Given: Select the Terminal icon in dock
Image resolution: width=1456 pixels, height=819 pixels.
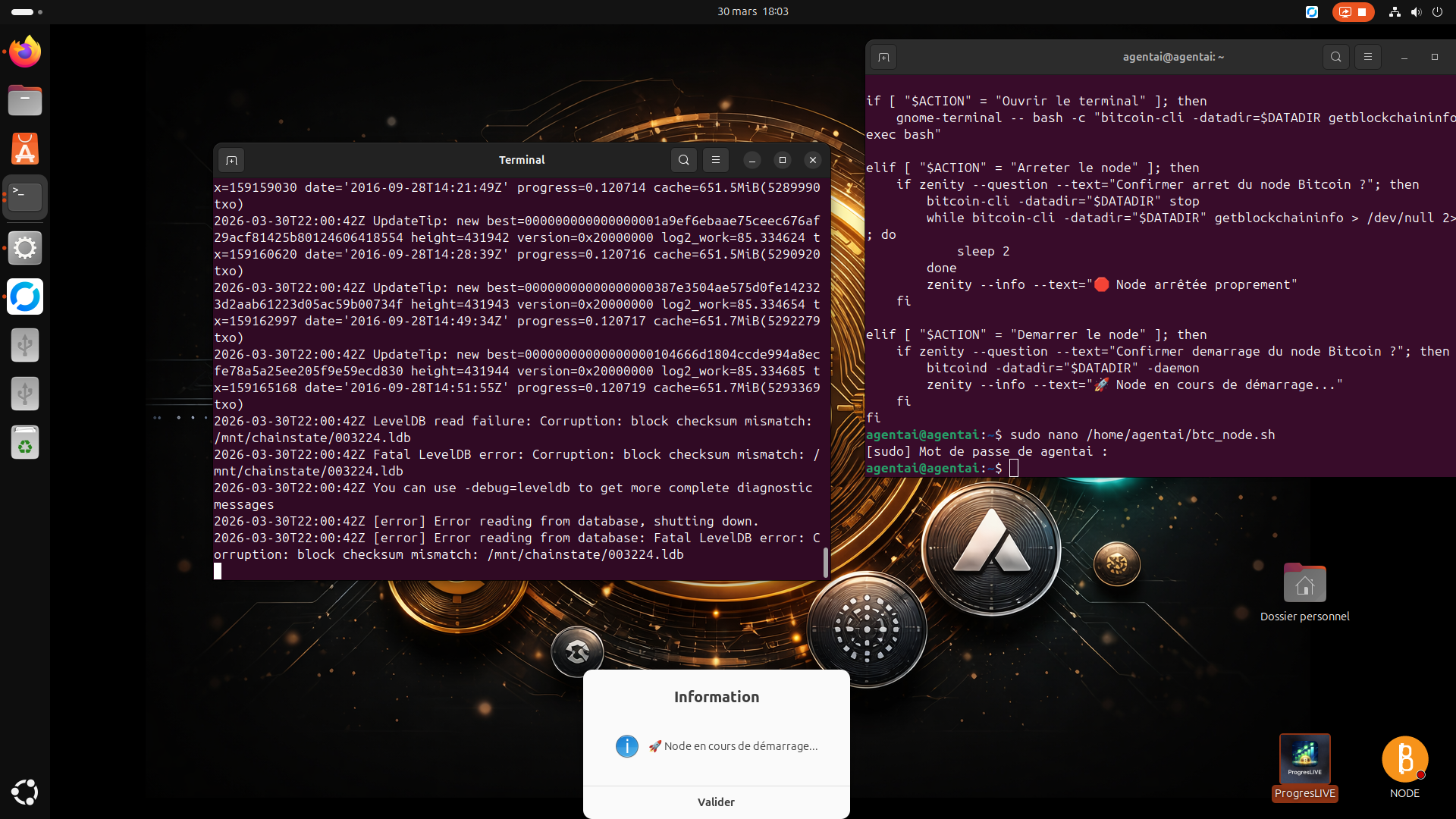Looking at the screenshot, I should click(x=25, y=198).
